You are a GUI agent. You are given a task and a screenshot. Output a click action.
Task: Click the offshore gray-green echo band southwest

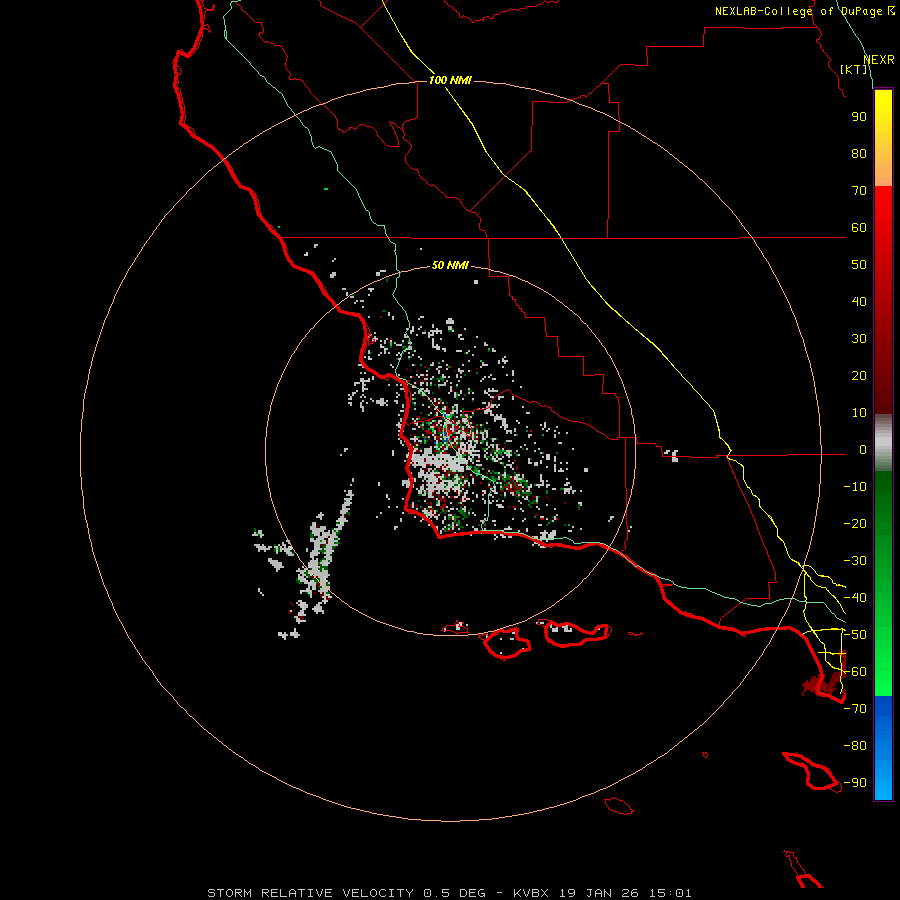324,554
